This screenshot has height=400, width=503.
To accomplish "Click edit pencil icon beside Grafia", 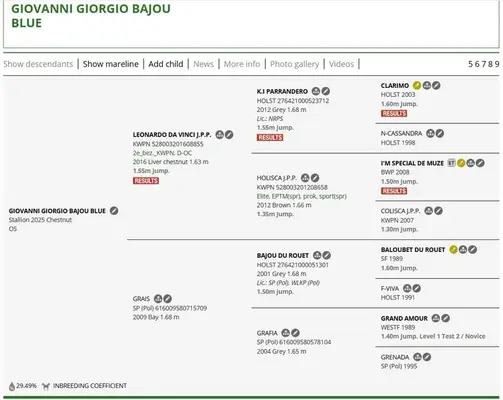I will tap(295, 333).
